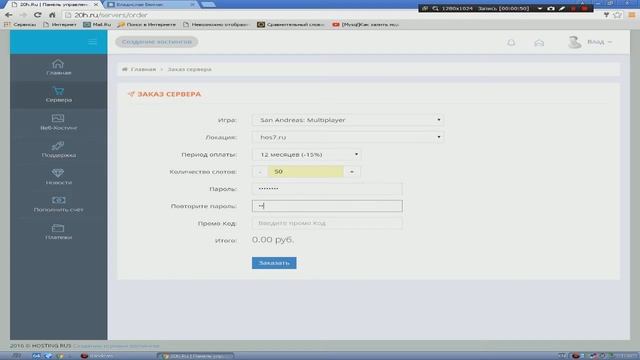Focus the Промо Код input field
Viewport: 640px width, 360px height.
pos(327,223)
